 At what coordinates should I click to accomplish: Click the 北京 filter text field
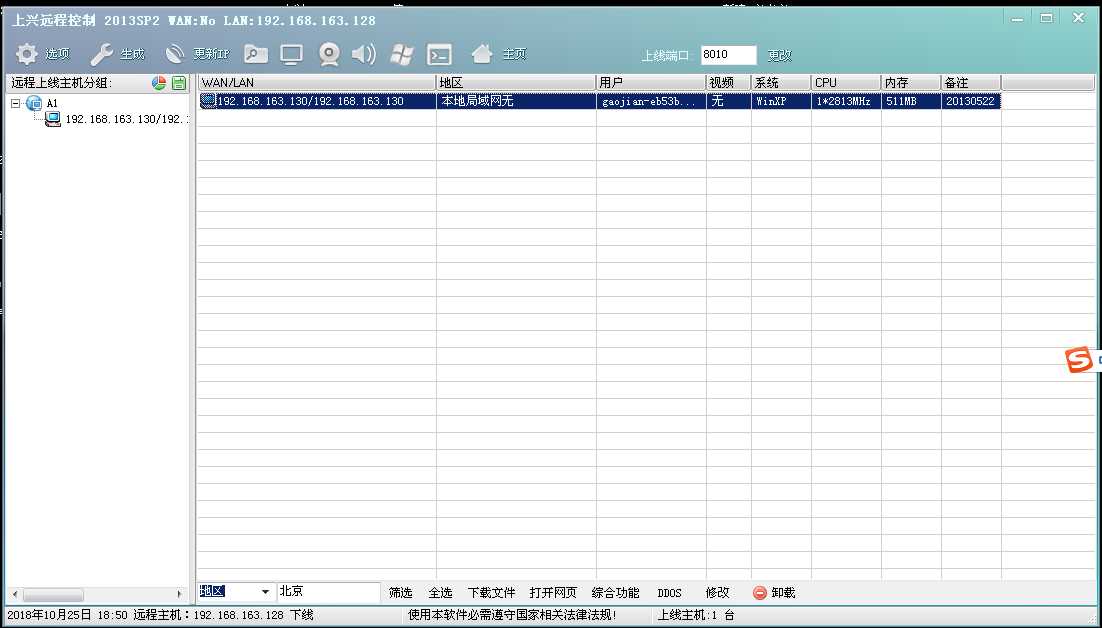pos(328,591)
